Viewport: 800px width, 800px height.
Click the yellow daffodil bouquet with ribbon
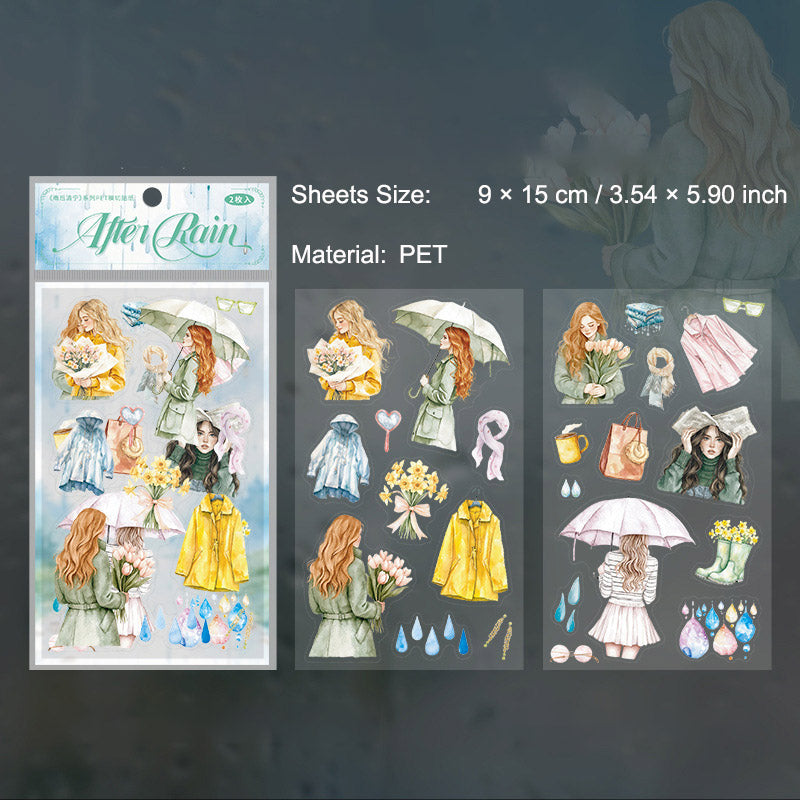coord(412,499)
